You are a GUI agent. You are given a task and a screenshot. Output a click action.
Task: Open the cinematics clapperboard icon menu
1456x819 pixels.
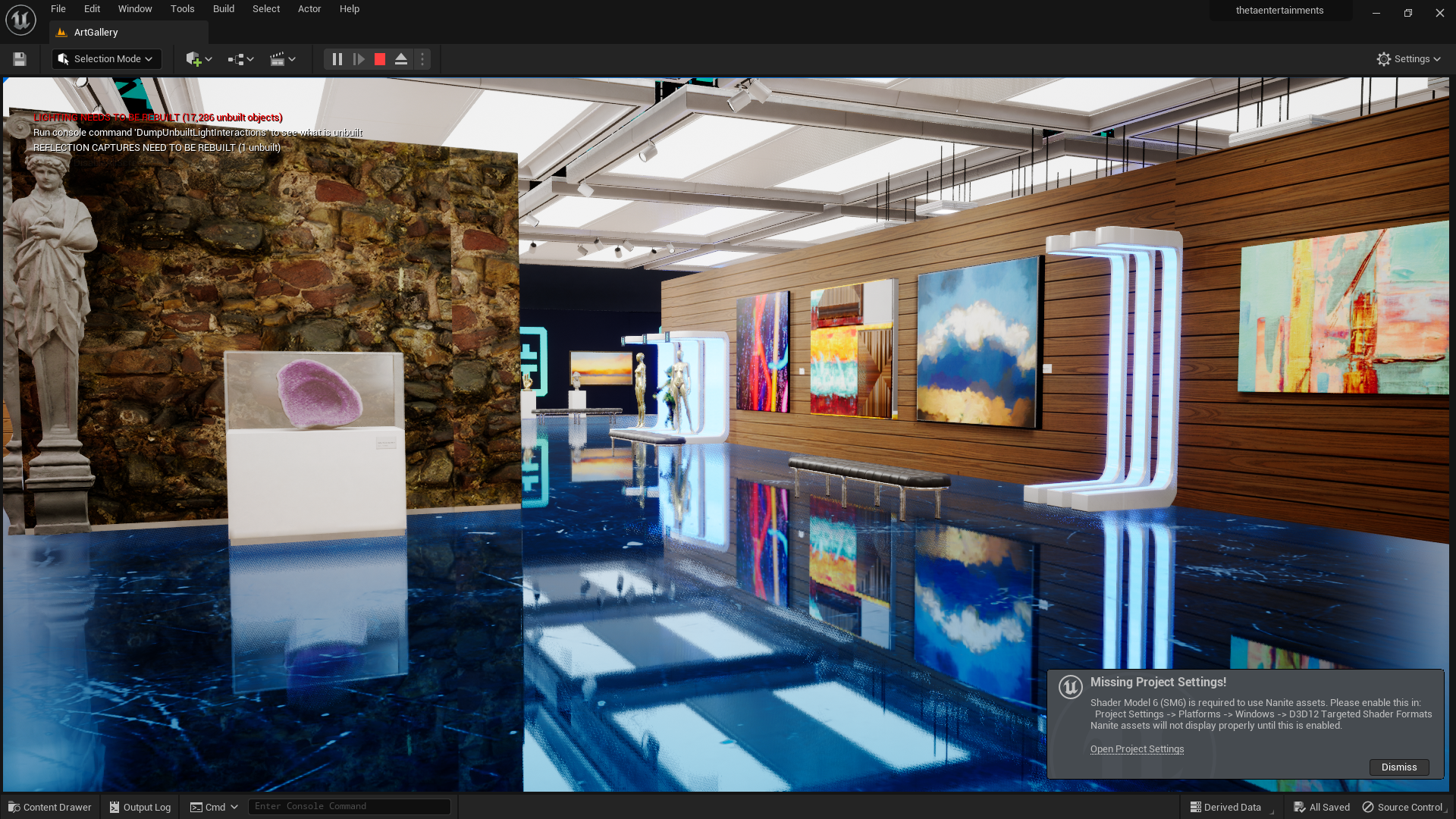point(282,59)
